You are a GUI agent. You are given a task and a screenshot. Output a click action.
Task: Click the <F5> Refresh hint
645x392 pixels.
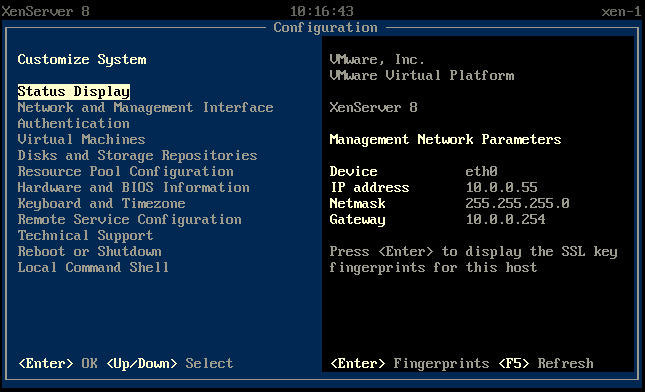tap(546, 364)
